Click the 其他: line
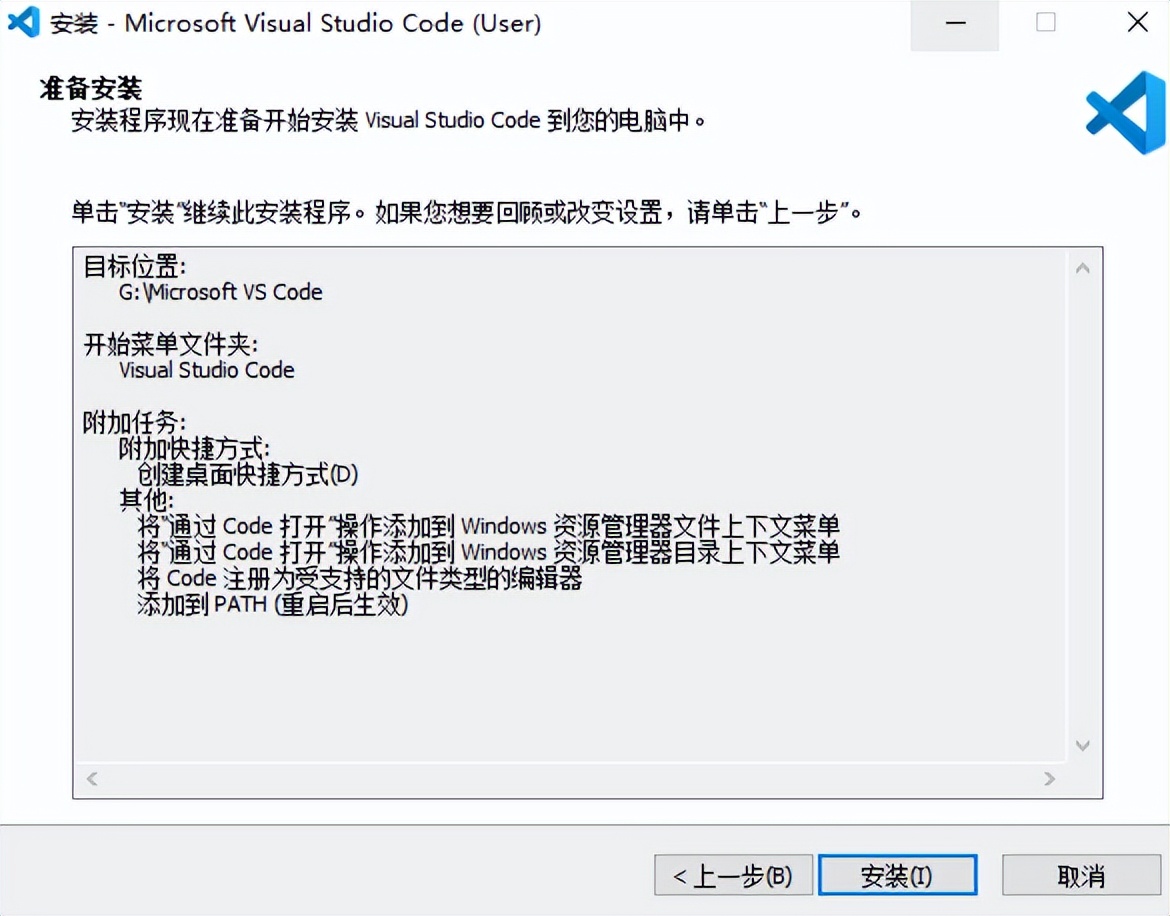The image size is (1170, 916). pos(147,500)
